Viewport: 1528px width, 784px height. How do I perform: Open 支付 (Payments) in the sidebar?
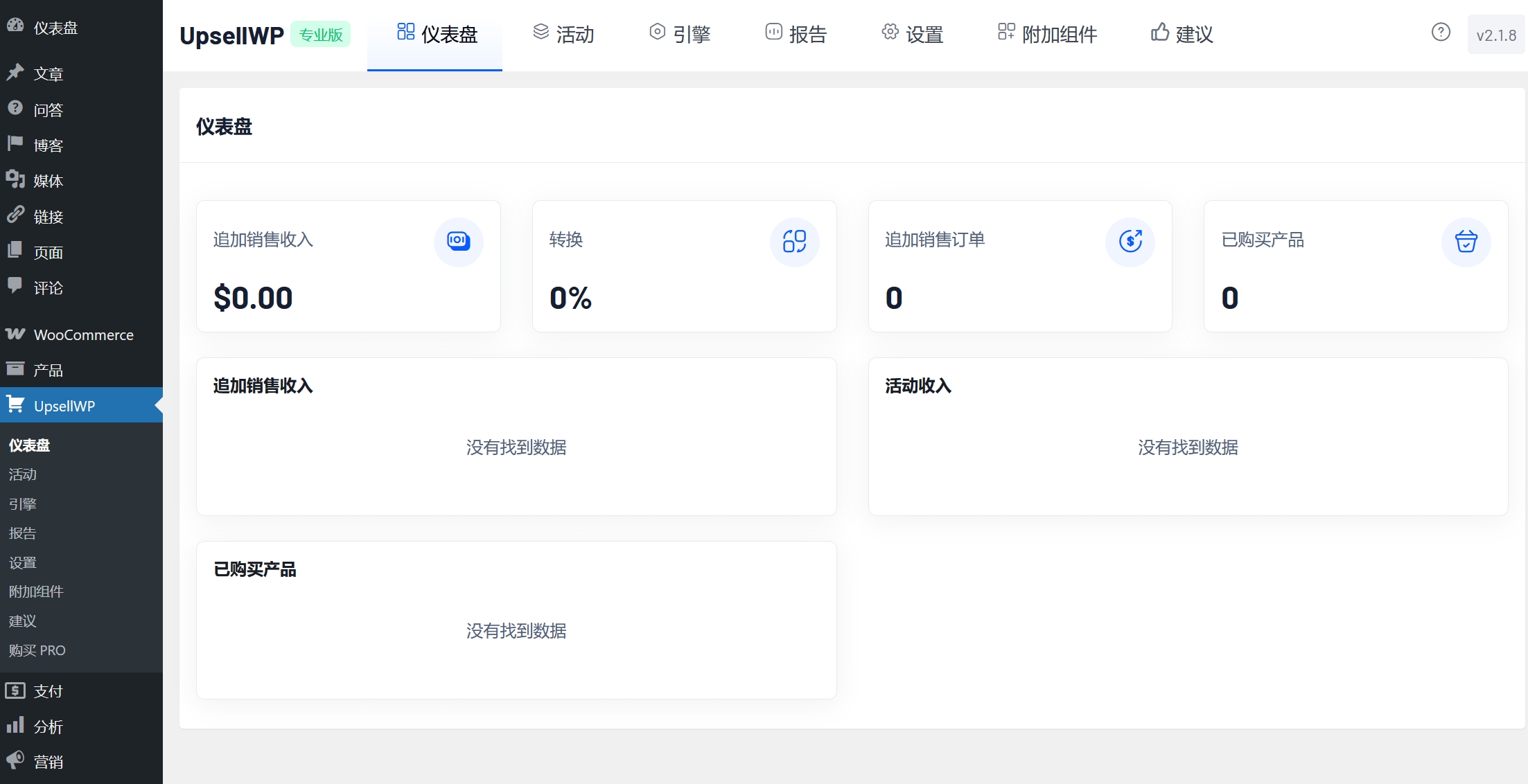point(48,691)
